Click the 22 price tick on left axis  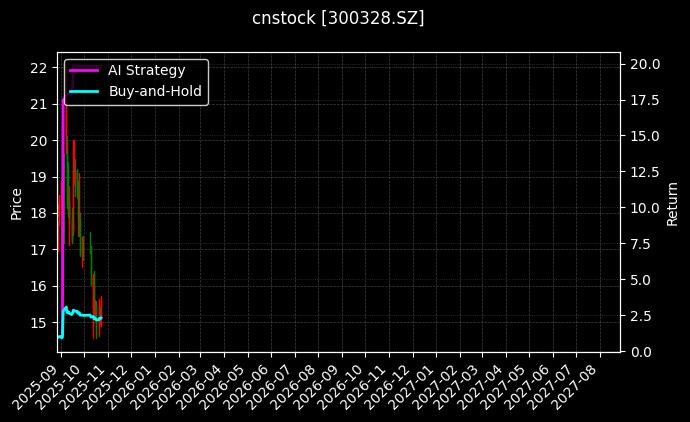point(38,68)
